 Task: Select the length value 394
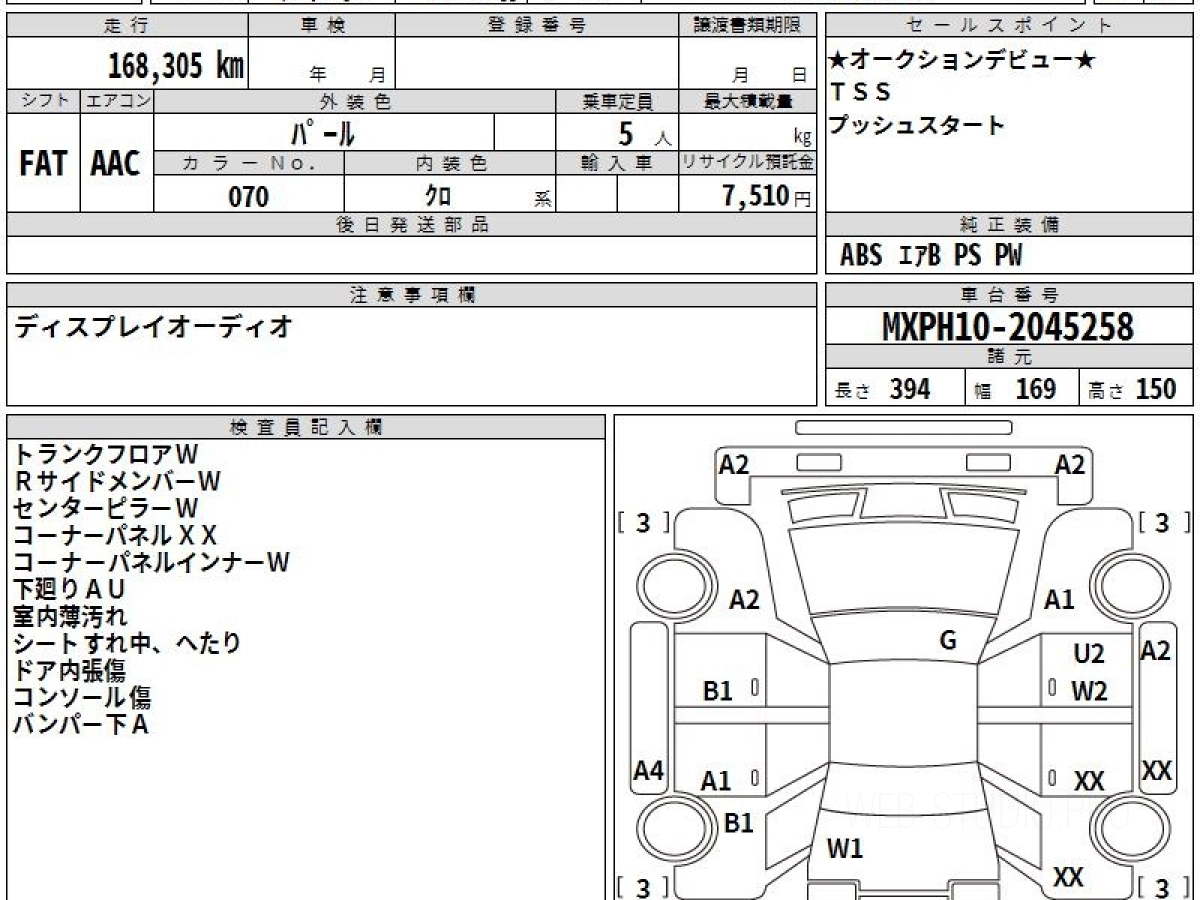pyautogui.click(x=910, y=389)
